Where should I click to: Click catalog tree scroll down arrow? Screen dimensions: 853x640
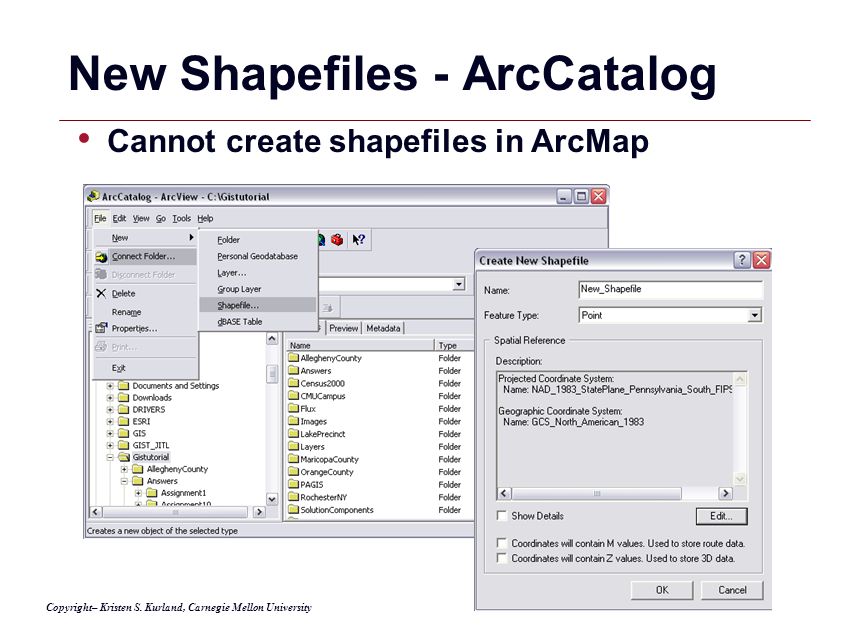point(272,499)
